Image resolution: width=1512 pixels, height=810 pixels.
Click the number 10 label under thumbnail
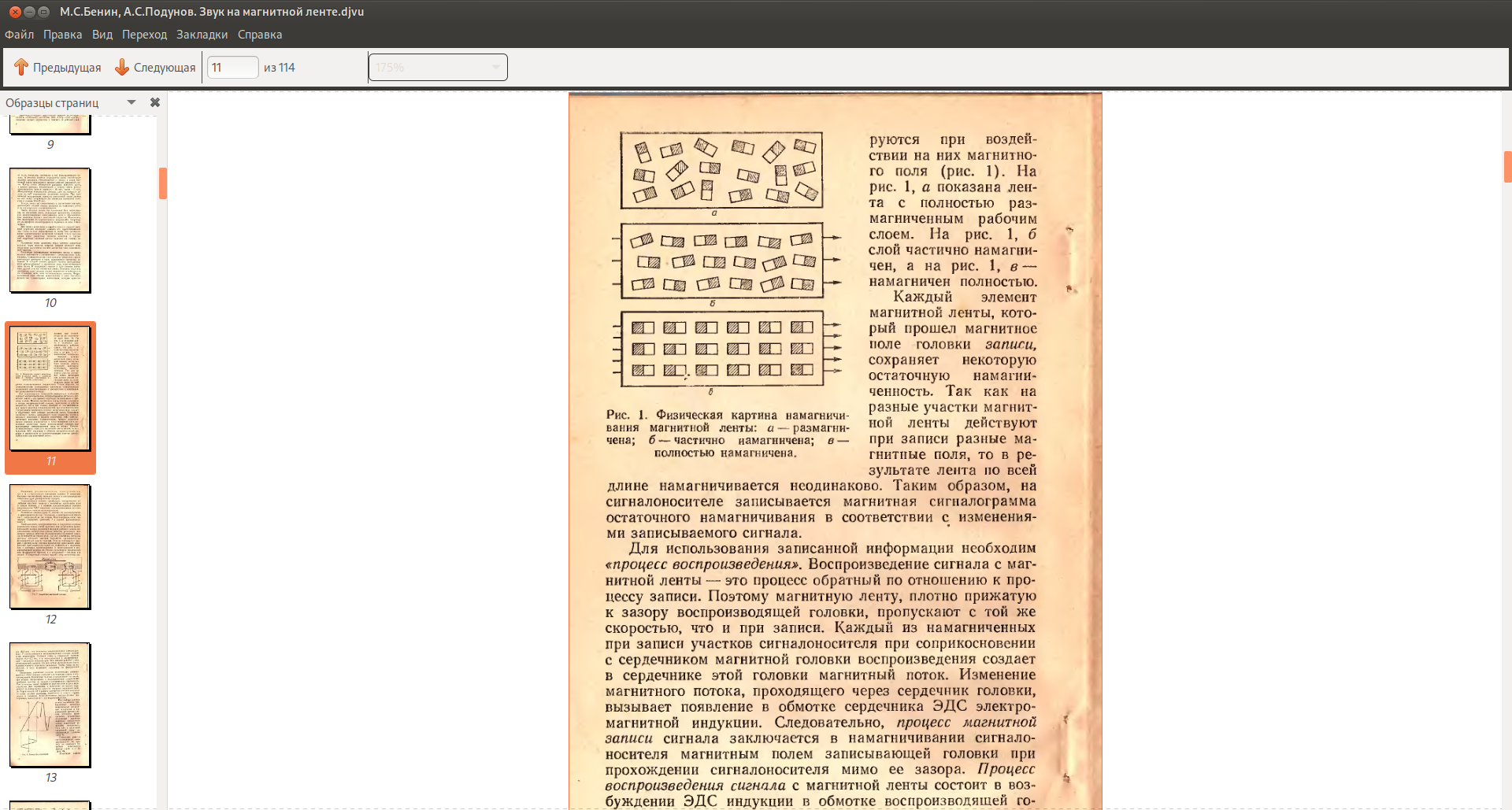[x=50, y=303]
